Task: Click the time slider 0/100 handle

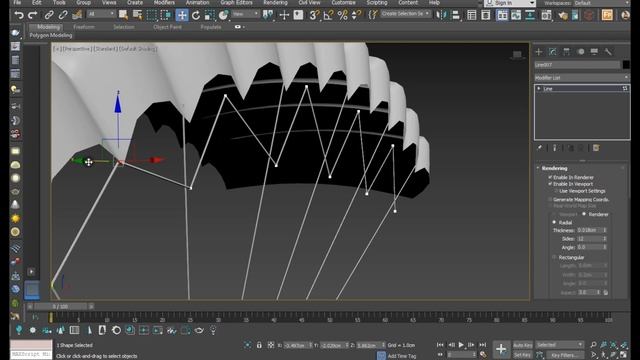Action: (60, 306)
